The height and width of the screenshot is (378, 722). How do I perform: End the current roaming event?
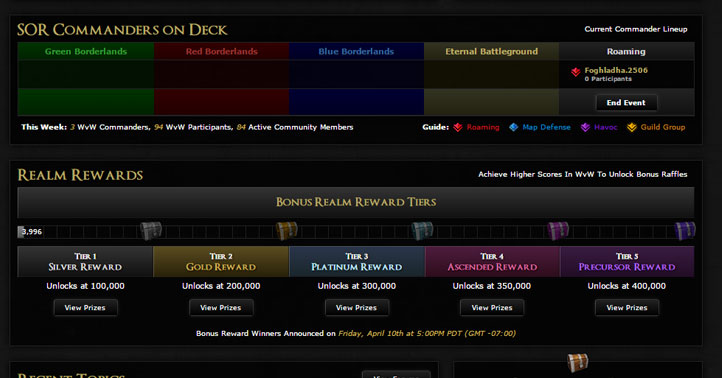(626, 103)
